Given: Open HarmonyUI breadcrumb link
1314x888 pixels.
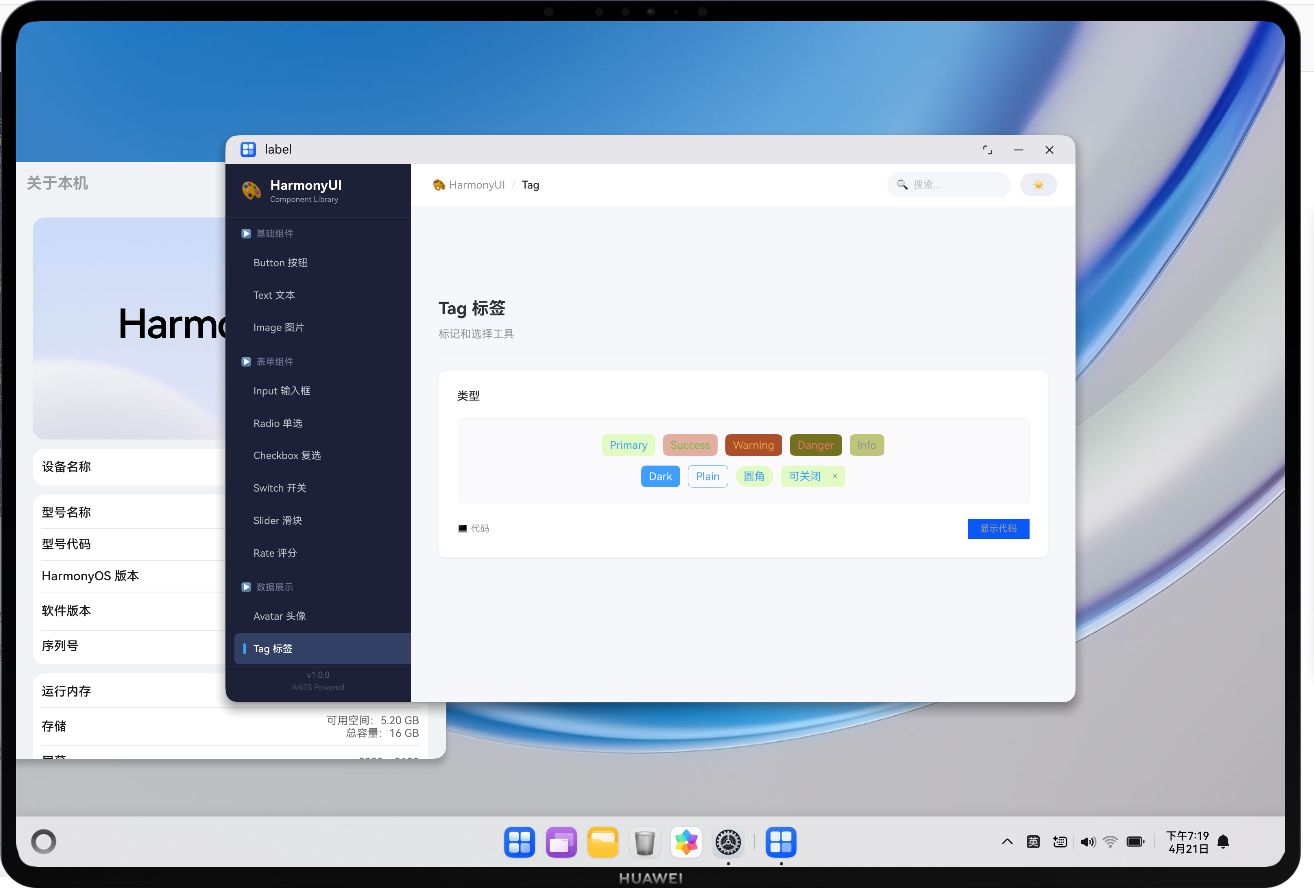Looking at the screenshot, I should [469, 185].
